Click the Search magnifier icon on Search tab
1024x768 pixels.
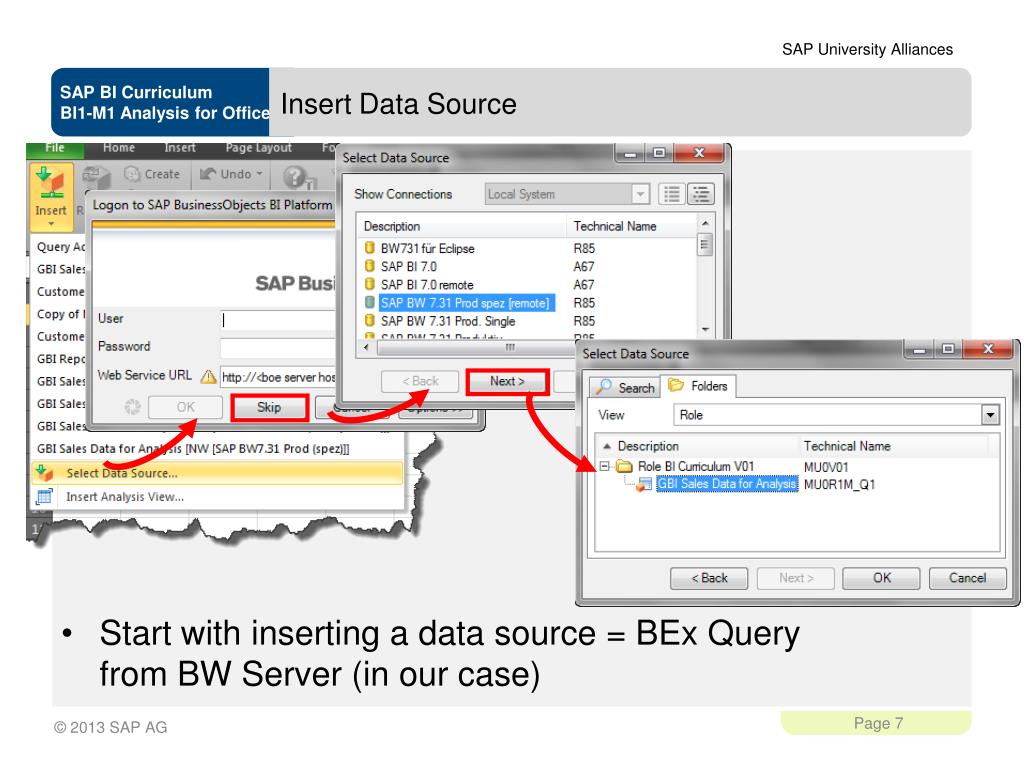click(x=603, y=386)
